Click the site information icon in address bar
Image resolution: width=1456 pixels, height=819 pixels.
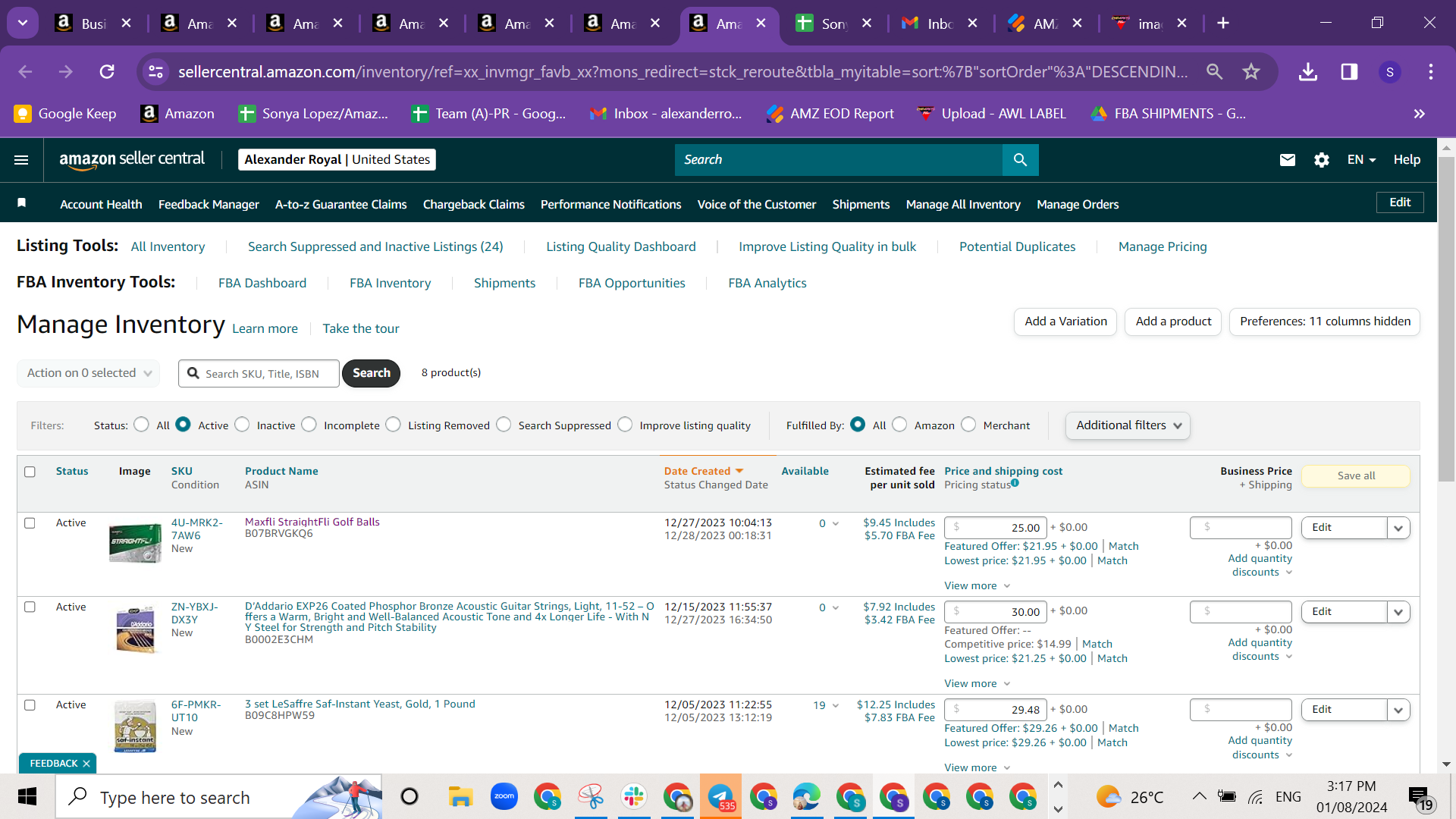pos(155,72)
